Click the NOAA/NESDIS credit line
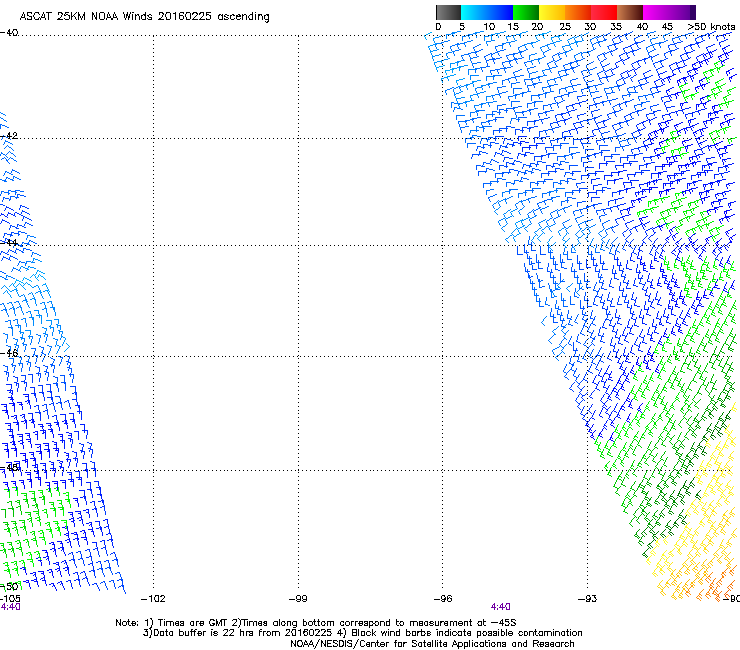The image size is (740, 650). tap(432, 644)
